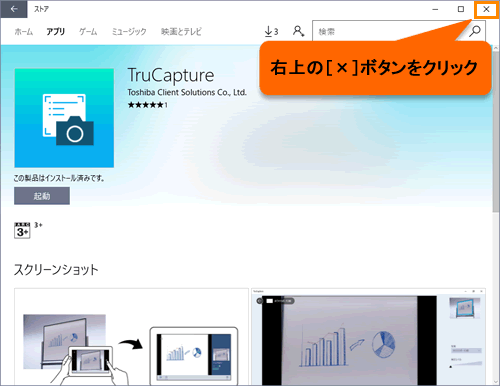Click the TruCapture app icon image
This screenshot has height=386, width=500.
[x=64, y=118]
